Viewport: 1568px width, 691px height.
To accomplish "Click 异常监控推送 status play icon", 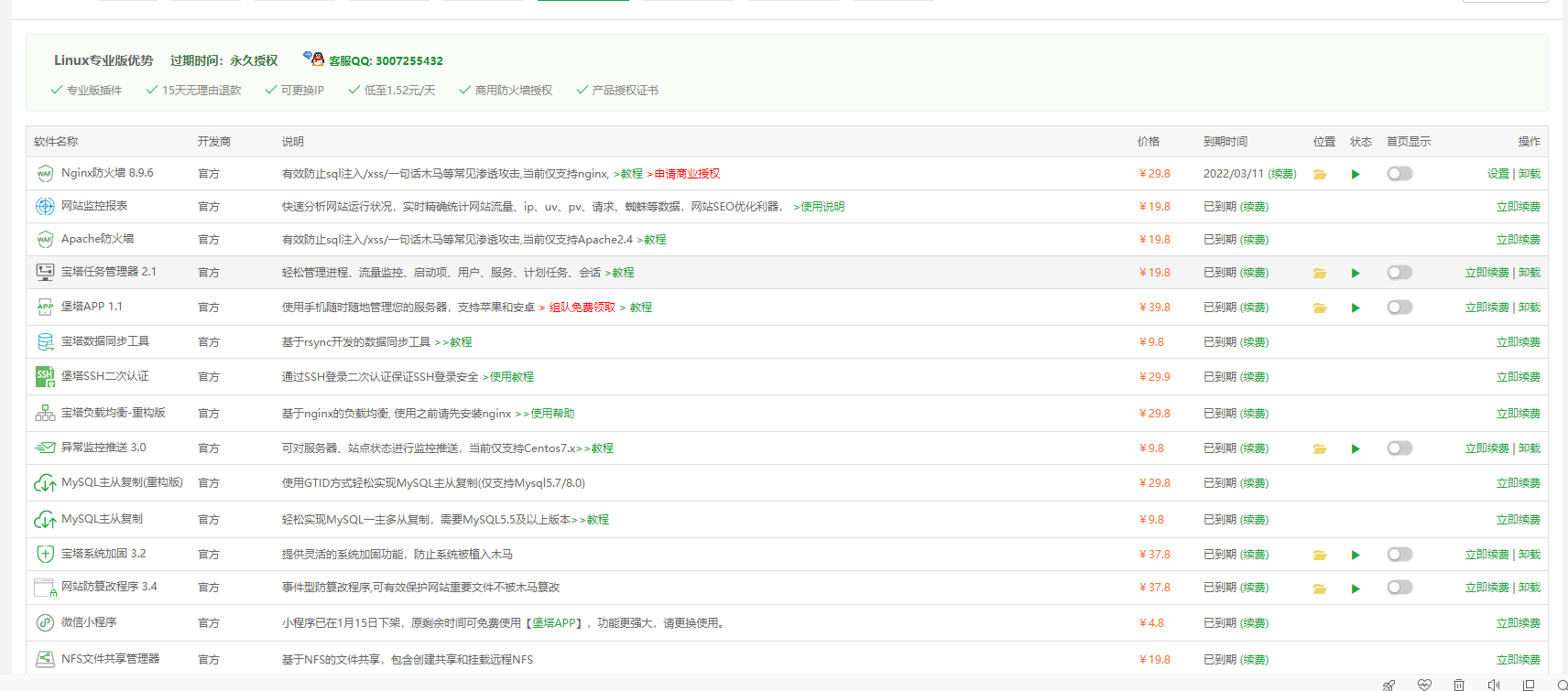I will click(1356, 448).
